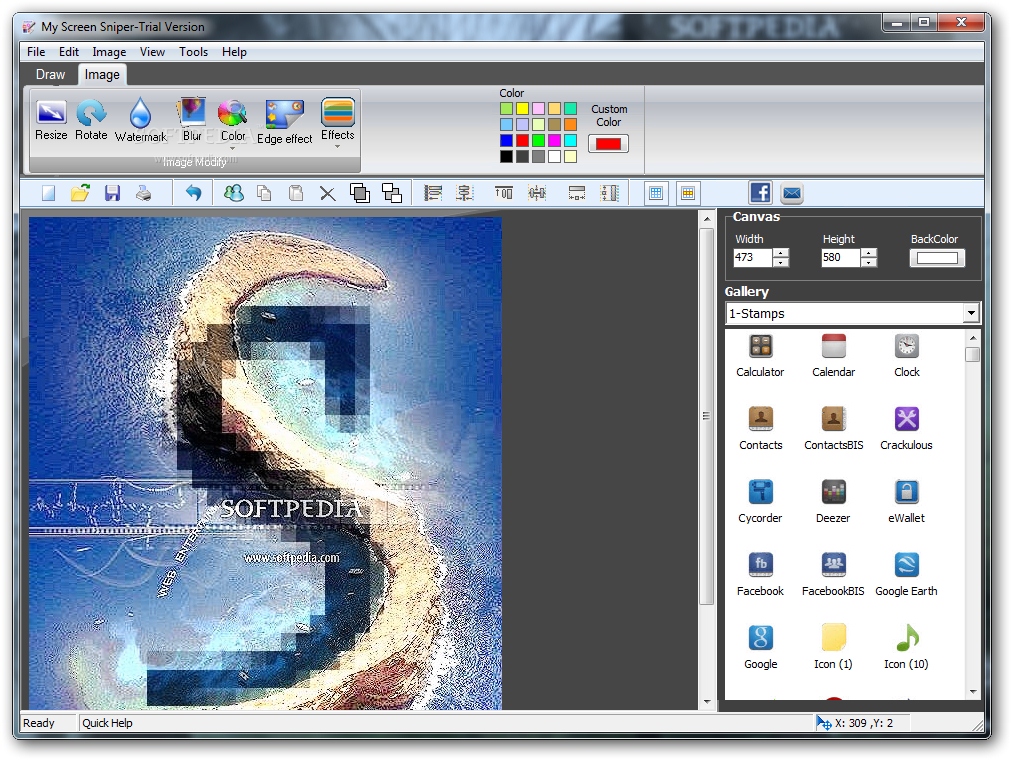
Task: Select the Icon (10) music note stamp
Action: [x=906, y=648]
